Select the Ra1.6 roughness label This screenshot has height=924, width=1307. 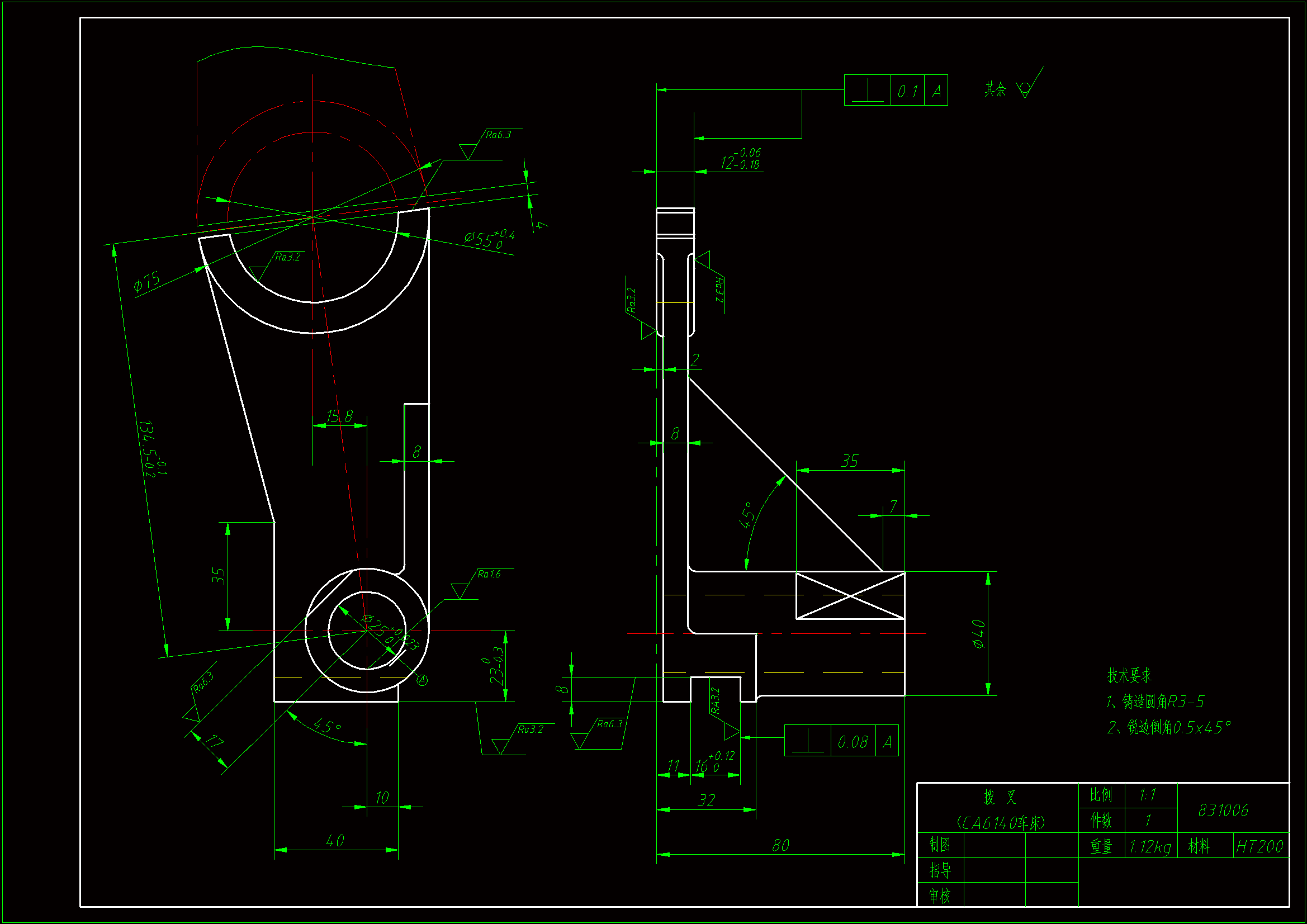point(489,574)
